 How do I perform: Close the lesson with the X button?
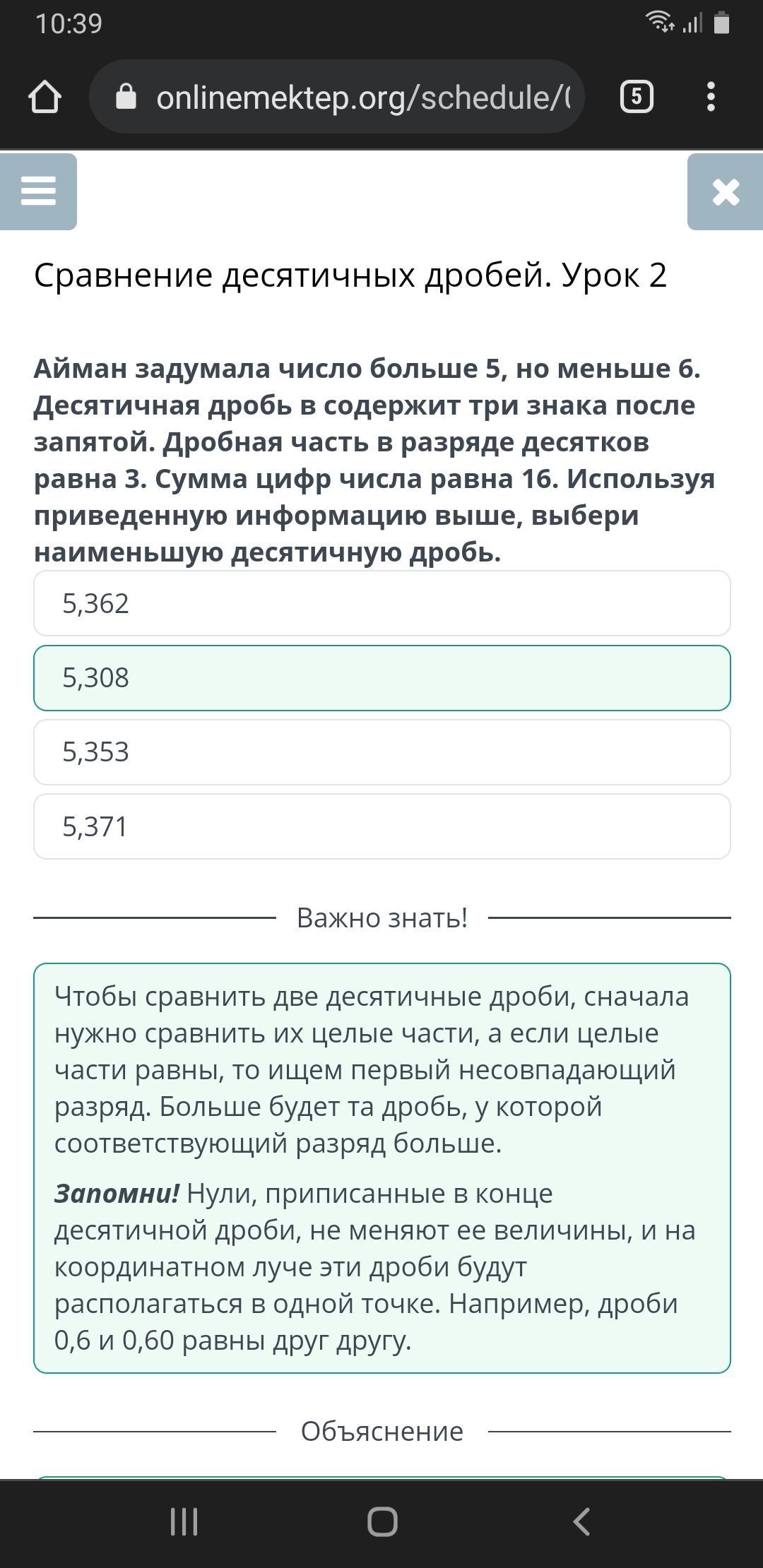pos(726,191)
